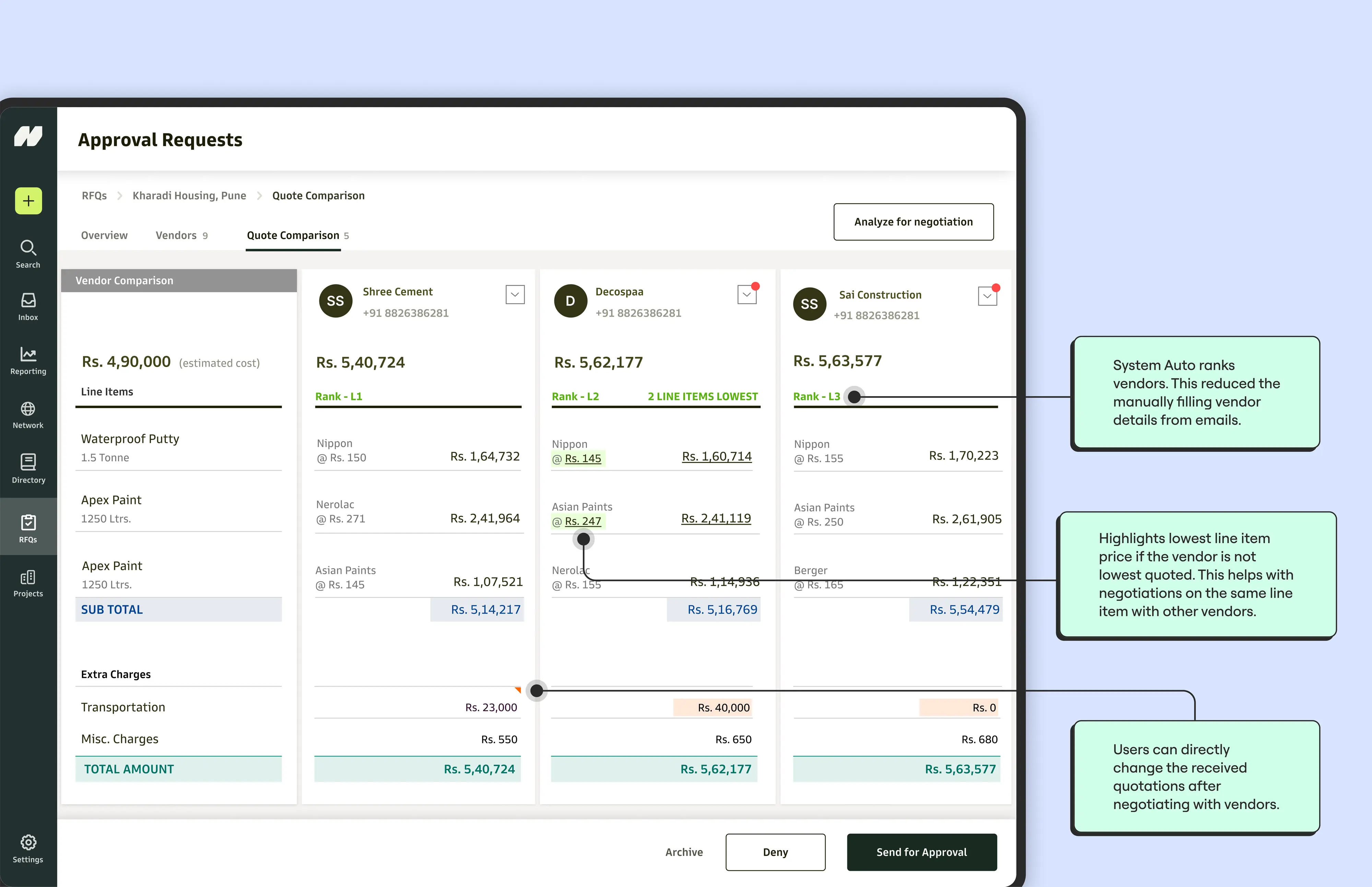This screenshot has width=1372, height=887.
Task: Click Shree Cement vendor name
Action: click(x=398, y=292)
